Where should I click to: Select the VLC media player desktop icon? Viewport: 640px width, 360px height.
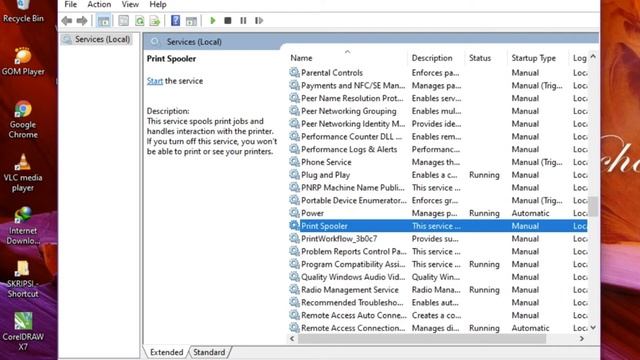click(x=23, y=173)
